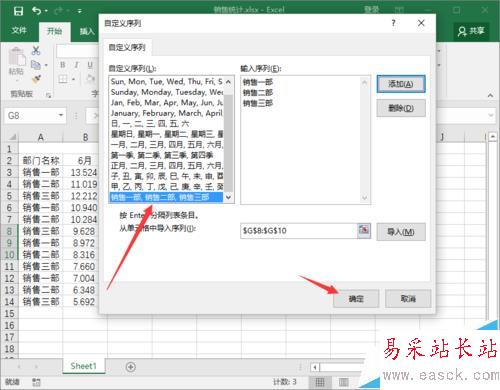Click the 取消 button
The width and height of the screenshot is (500, 390).
(x=408, y=299)
